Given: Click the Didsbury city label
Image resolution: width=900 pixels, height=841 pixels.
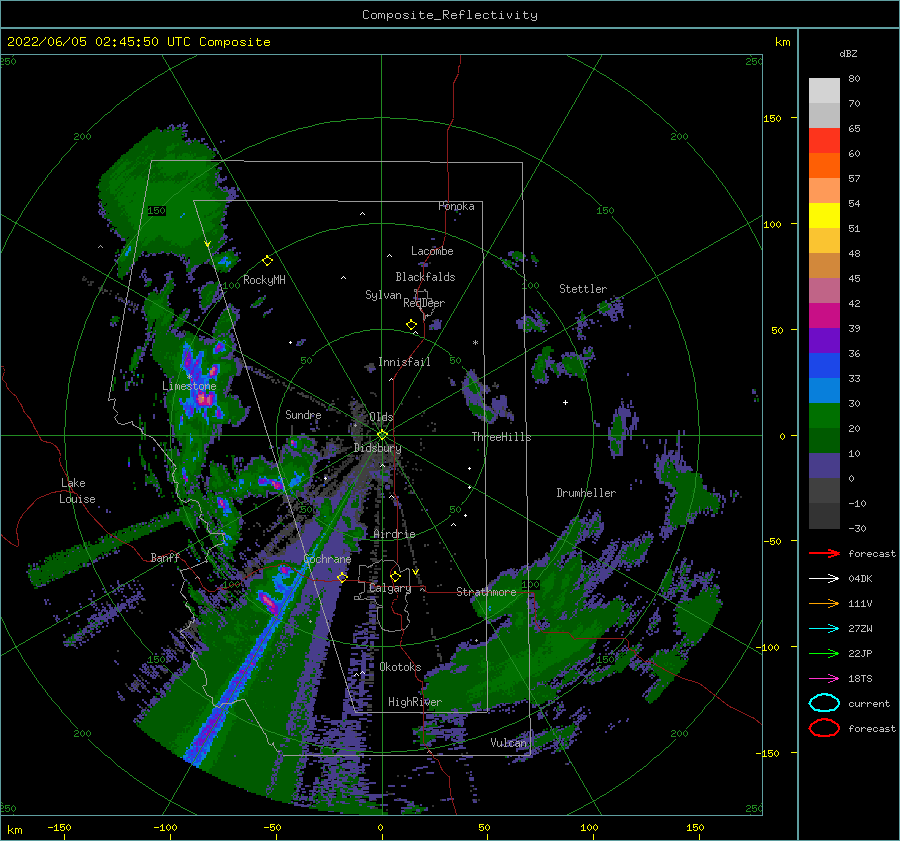Looking at the screenshot, I should point(378,448).
